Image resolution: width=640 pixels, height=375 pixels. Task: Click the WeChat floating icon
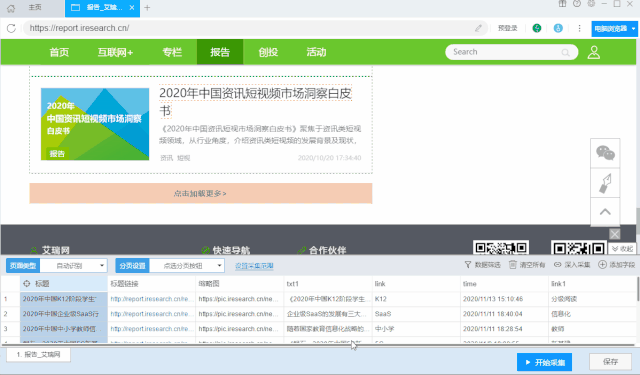click(605, 153)
